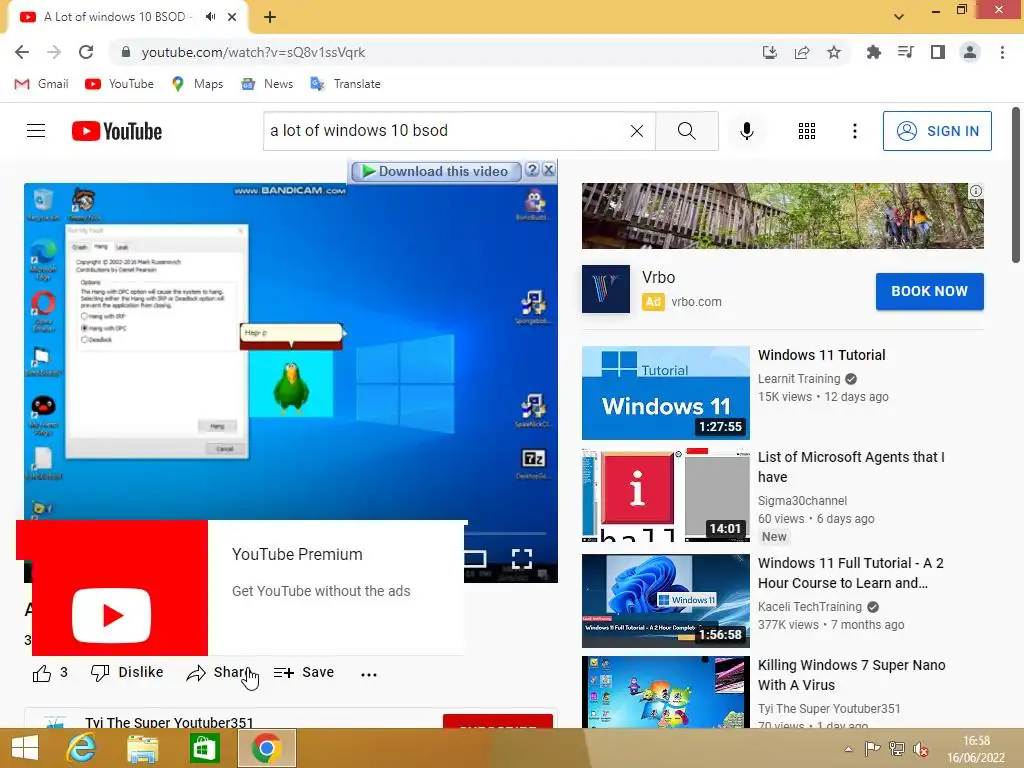Show hidden system tray icons
1024x768 pixels.
(848, 749)
